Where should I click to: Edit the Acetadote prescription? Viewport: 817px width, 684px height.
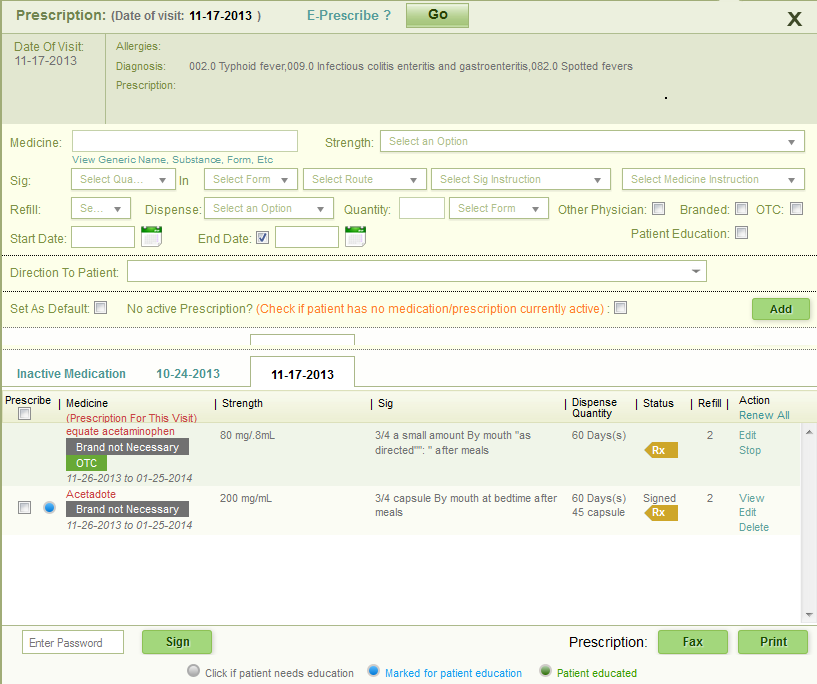click(747, 513)
